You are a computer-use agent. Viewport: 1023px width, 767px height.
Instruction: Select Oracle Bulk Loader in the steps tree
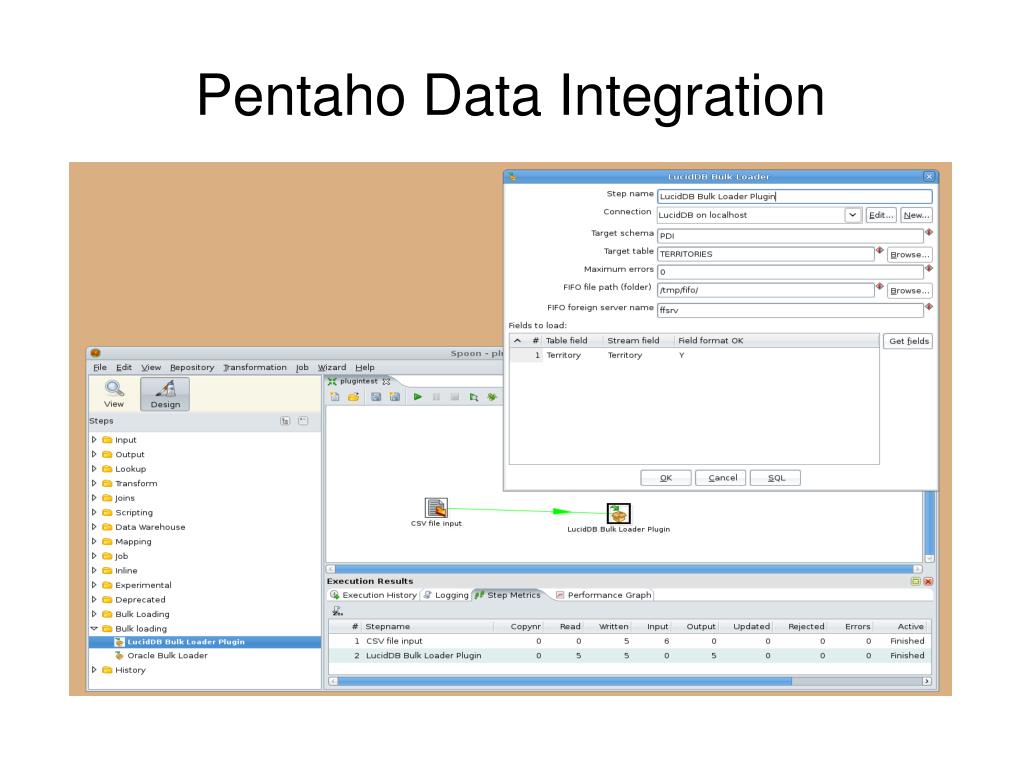(167, 655)
